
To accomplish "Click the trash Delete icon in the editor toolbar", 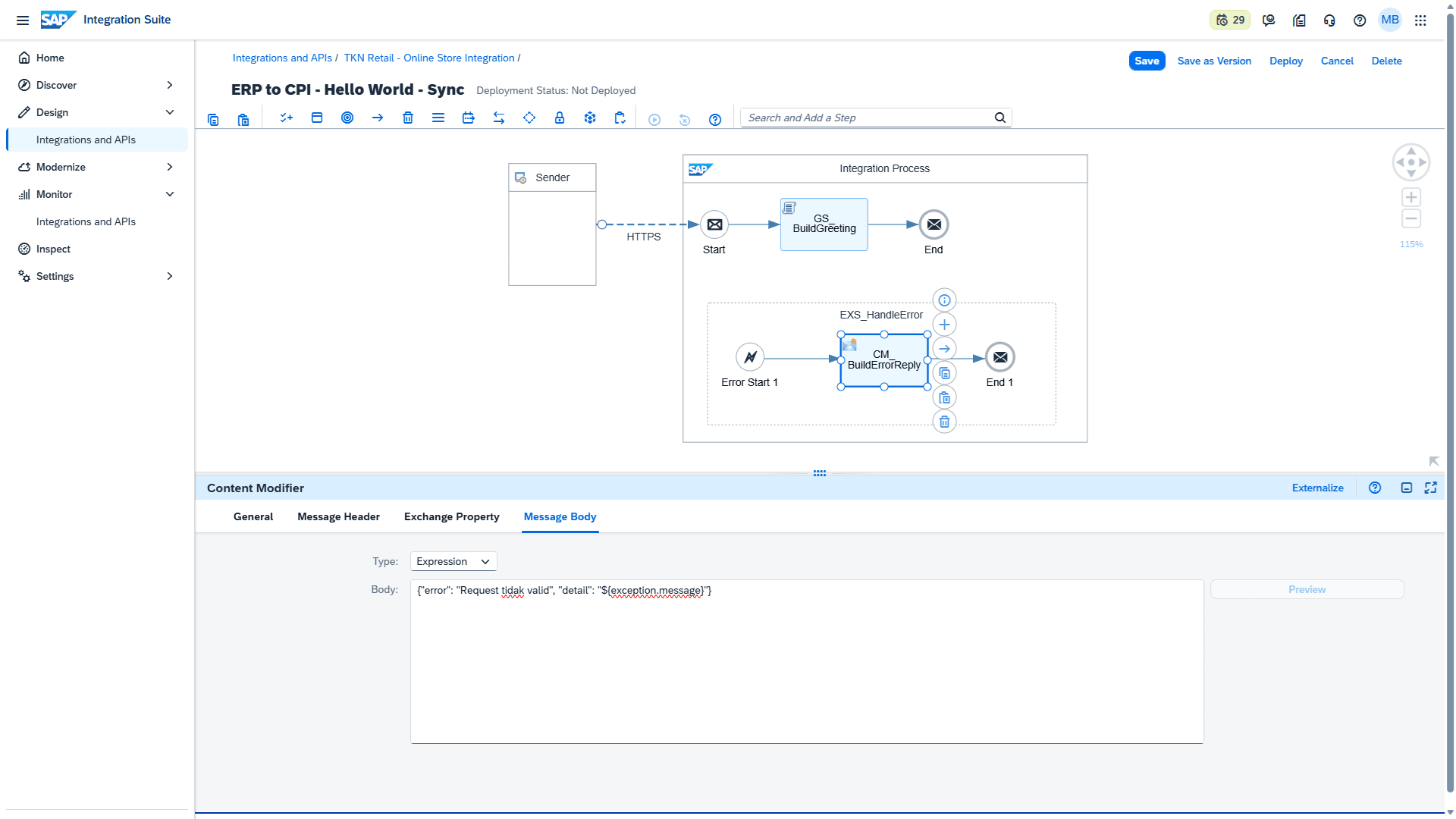I will pos(408,118).
